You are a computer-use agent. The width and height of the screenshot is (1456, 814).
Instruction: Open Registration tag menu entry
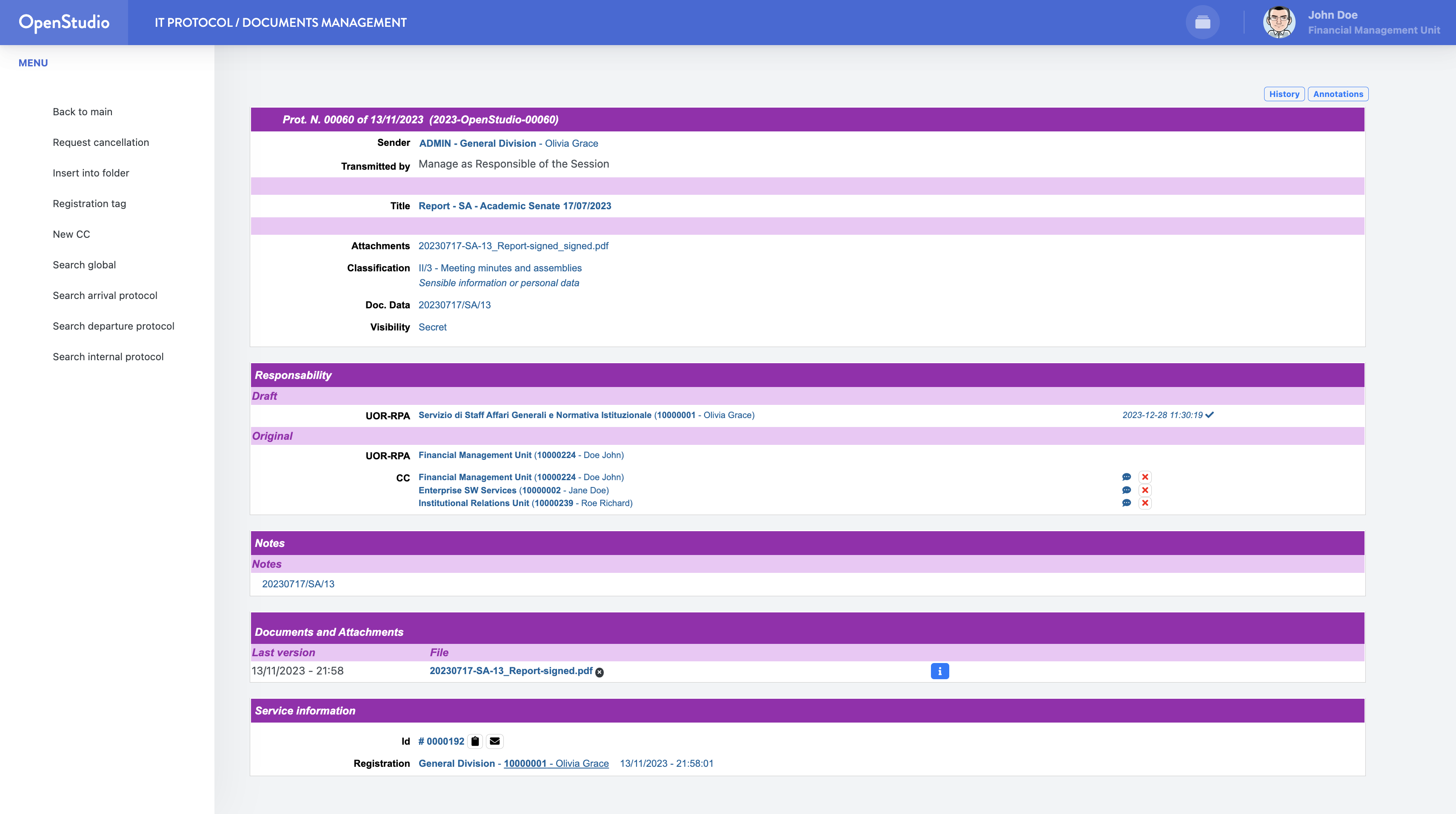pos(89,203)
